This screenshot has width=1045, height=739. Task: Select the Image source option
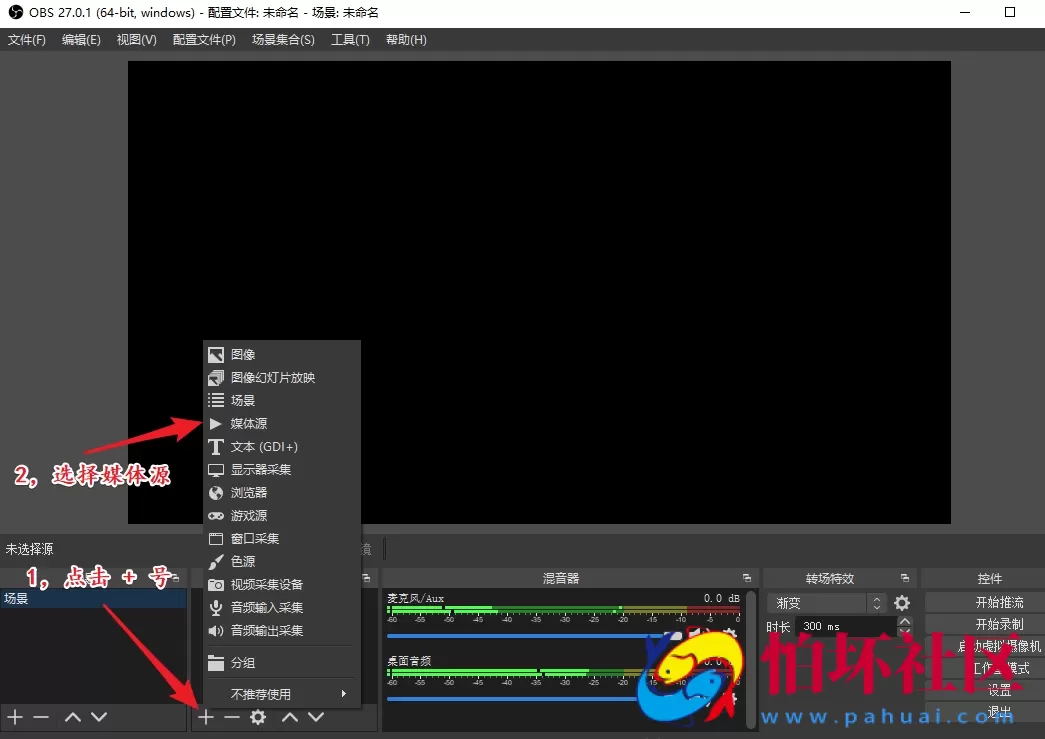point(243,355)
